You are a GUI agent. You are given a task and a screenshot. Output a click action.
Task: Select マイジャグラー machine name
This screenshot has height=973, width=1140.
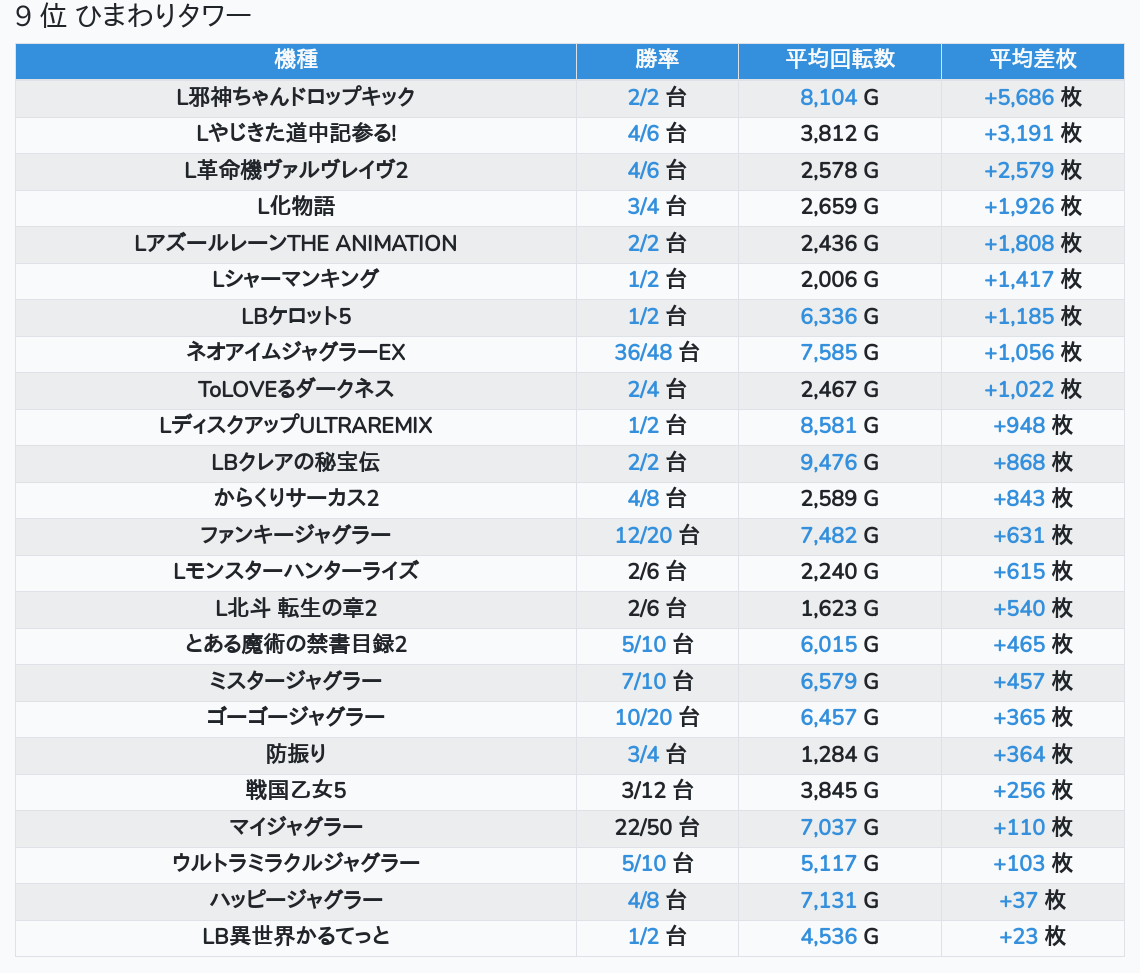tap(296, 828)
